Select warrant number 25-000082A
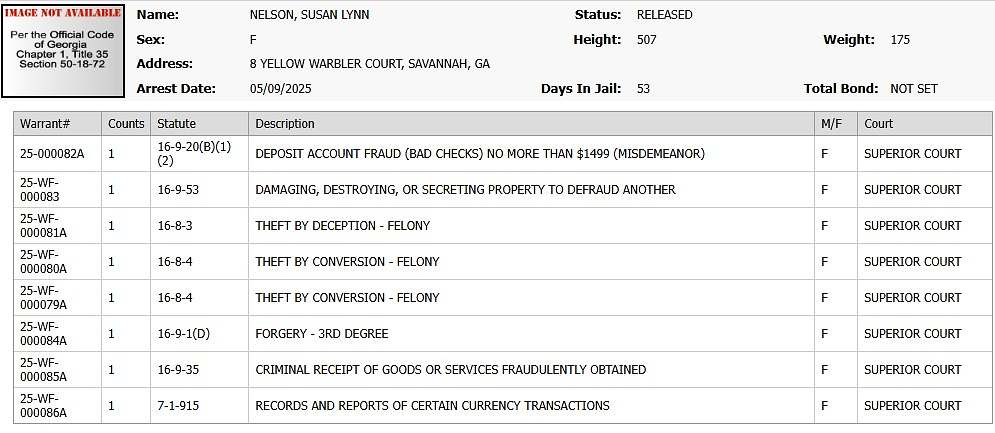This screenshot has height=433, width=995. click(x=52, y=154)
